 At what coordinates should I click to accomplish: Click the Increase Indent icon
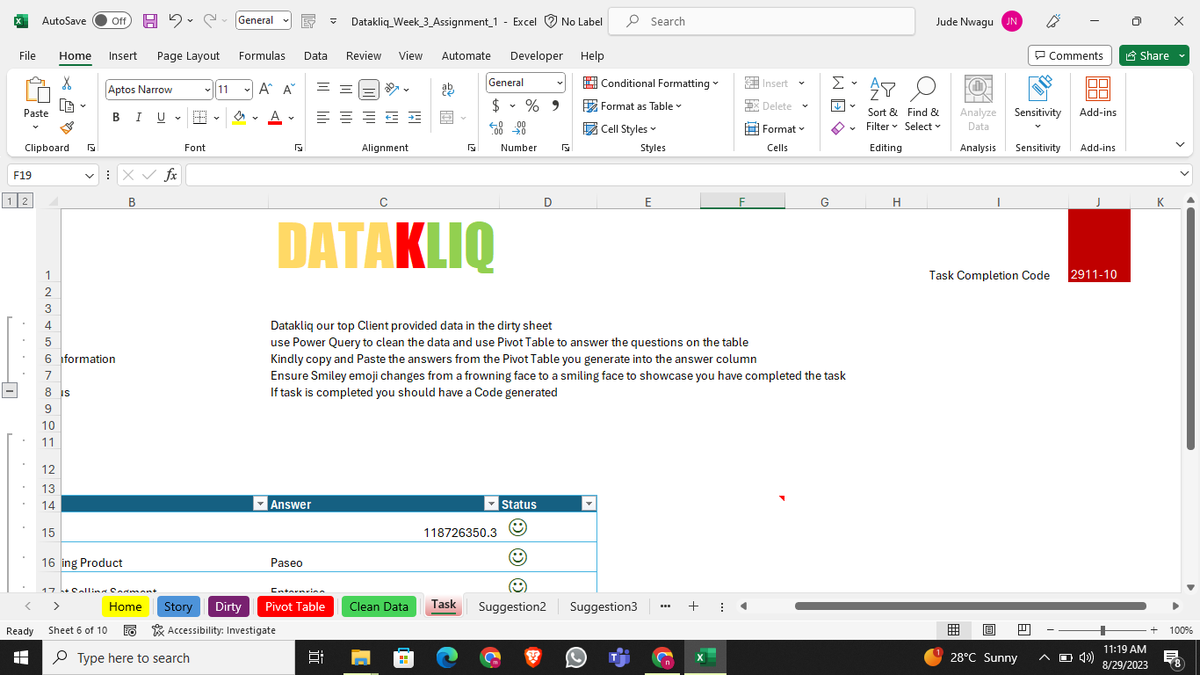(x=414, y=118)
